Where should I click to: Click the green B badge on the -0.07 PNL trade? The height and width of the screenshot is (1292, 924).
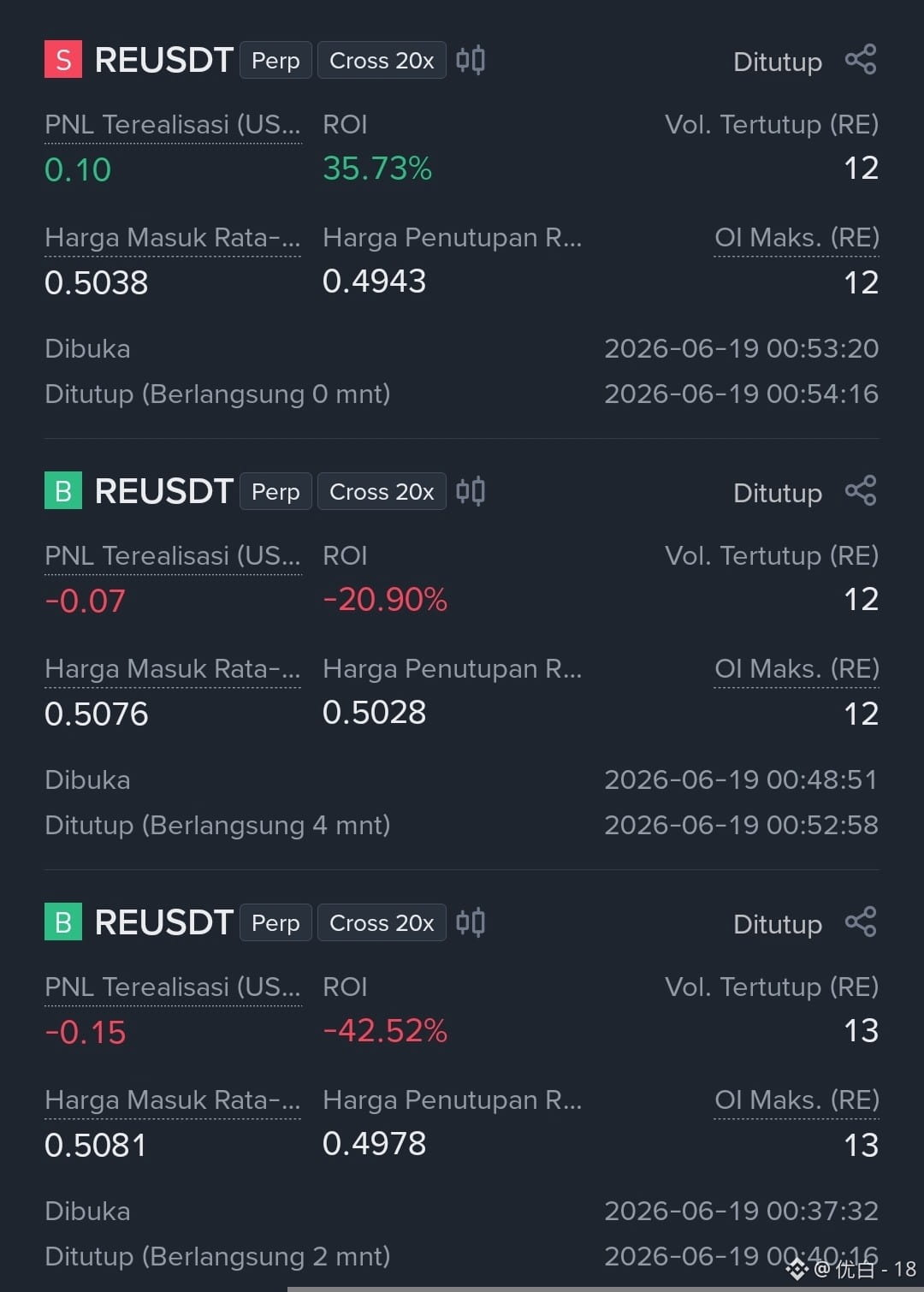point(63,491)
